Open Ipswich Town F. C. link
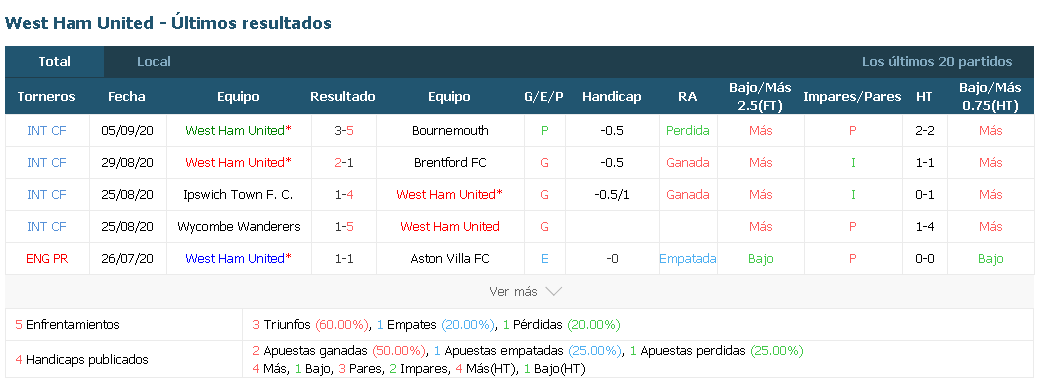Screen dimensions: 1040x383 [x=238, y=194]
